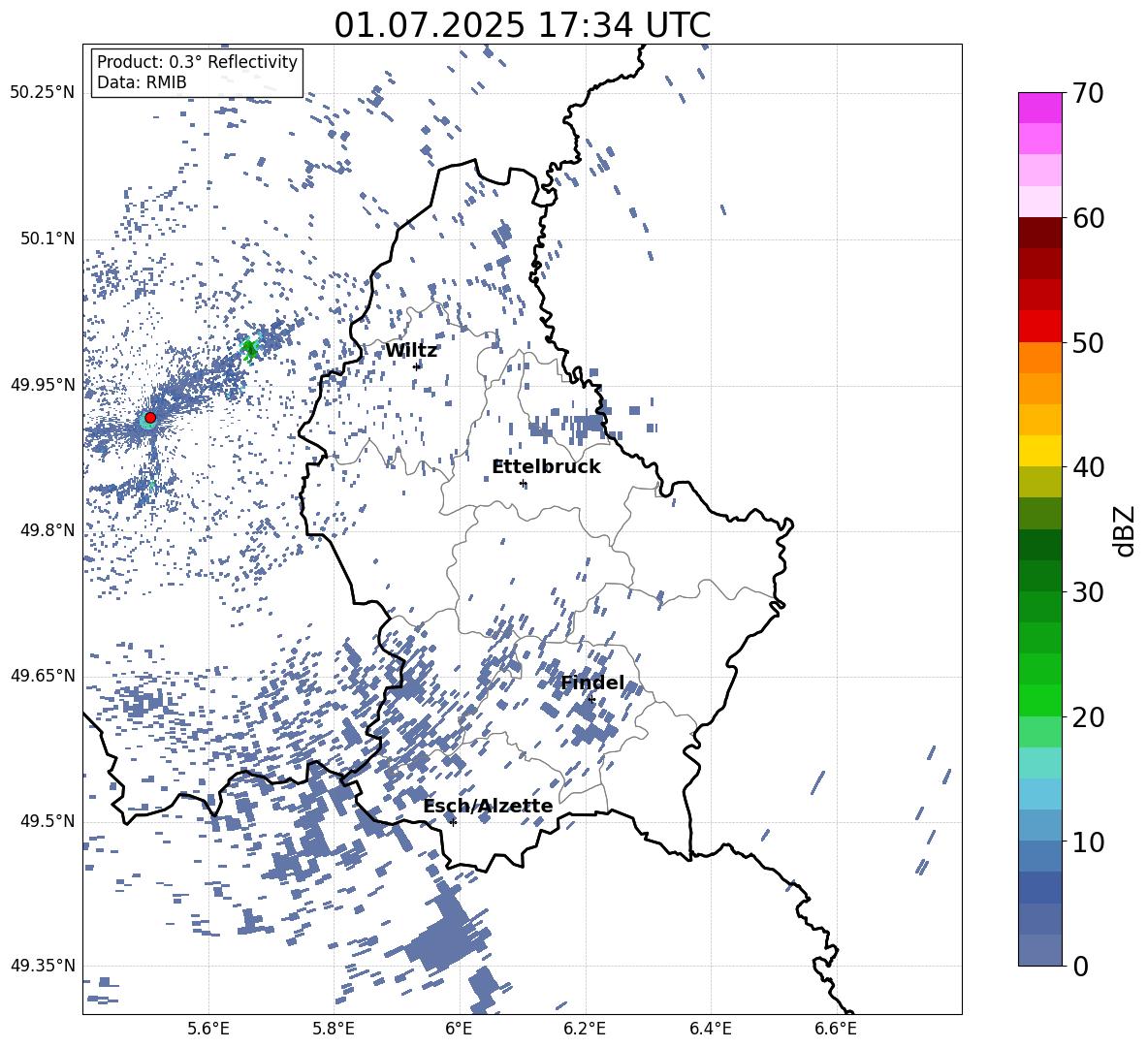
Task: Click the 5.6°E longitude label
Action: pos(208,1029)
